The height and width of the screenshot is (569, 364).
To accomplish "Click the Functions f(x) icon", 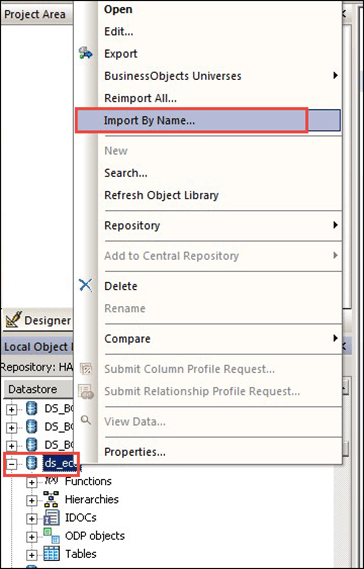I will [x=51, y=481].
